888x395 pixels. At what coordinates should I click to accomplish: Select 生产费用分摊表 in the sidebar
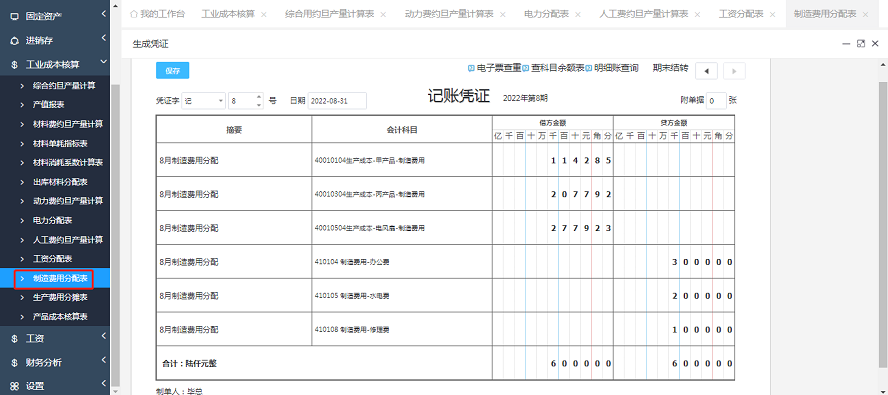tap(60, 297)
